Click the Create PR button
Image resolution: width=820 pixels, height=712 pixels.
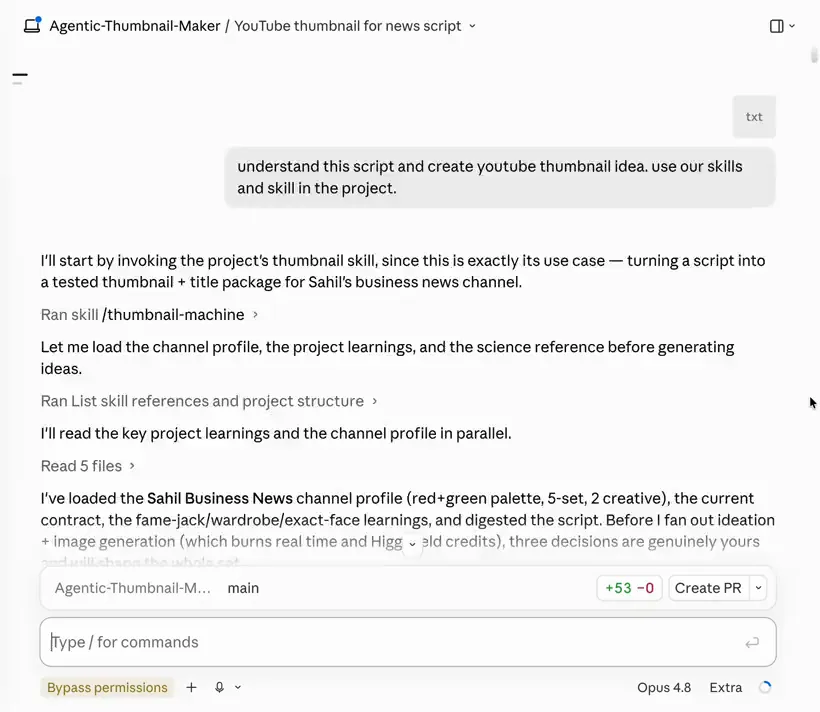(708, 588)
